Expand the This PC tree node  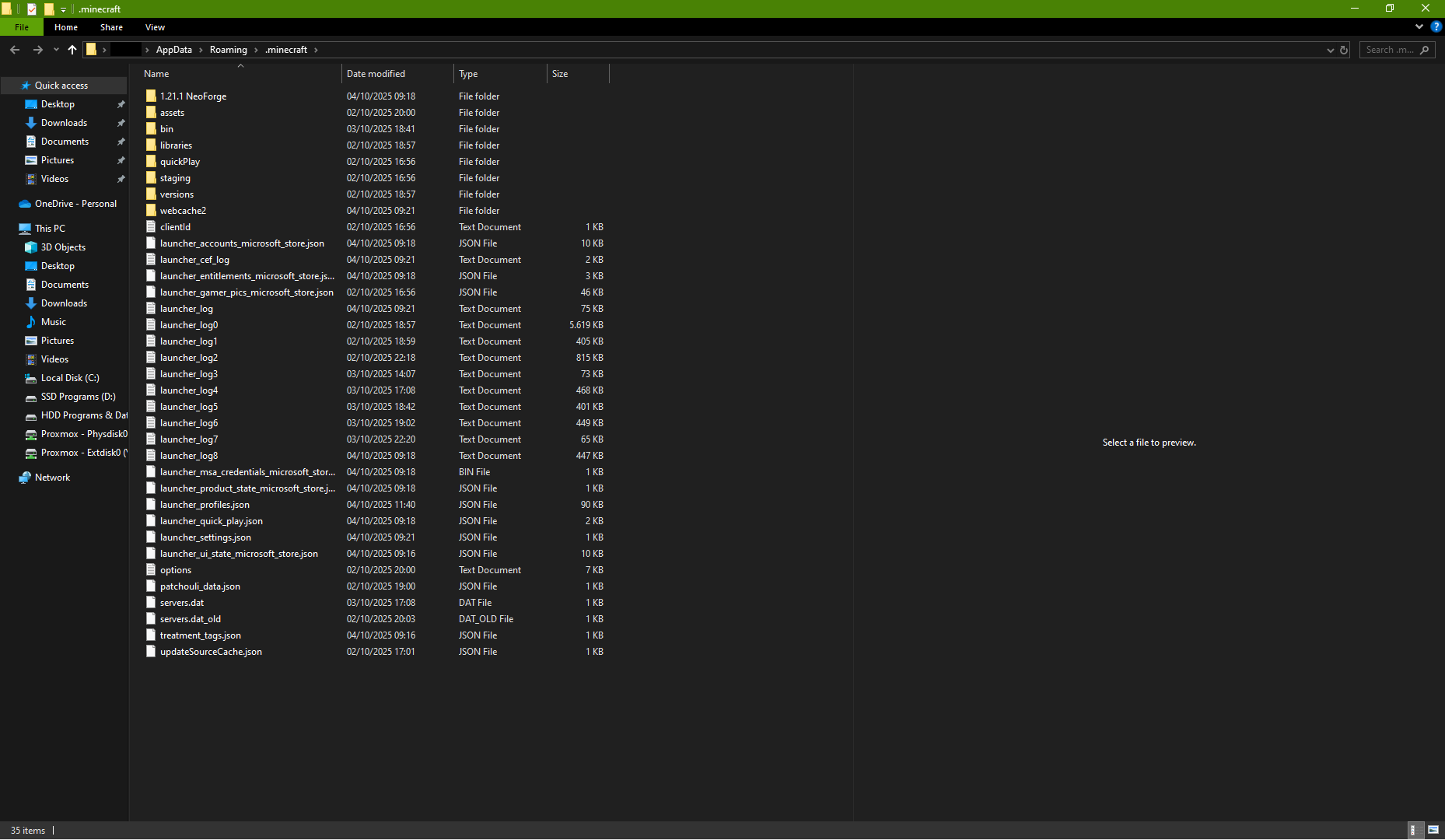(x=10, y=229)
